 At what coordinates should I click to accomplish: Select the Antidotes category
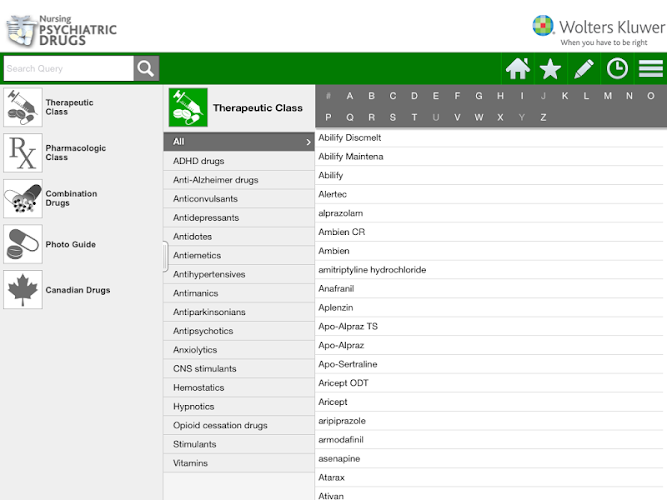[x=239, y=236]
